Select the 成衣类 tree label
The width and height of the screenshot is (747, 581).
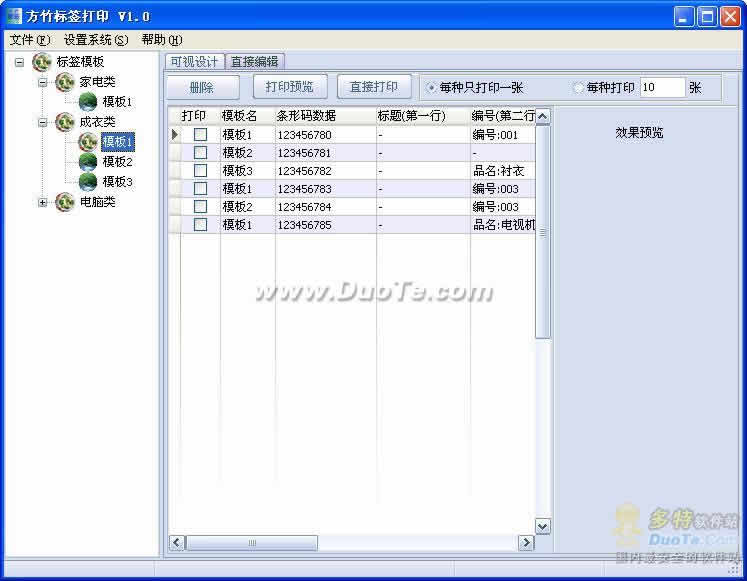[x=97, y=122]
